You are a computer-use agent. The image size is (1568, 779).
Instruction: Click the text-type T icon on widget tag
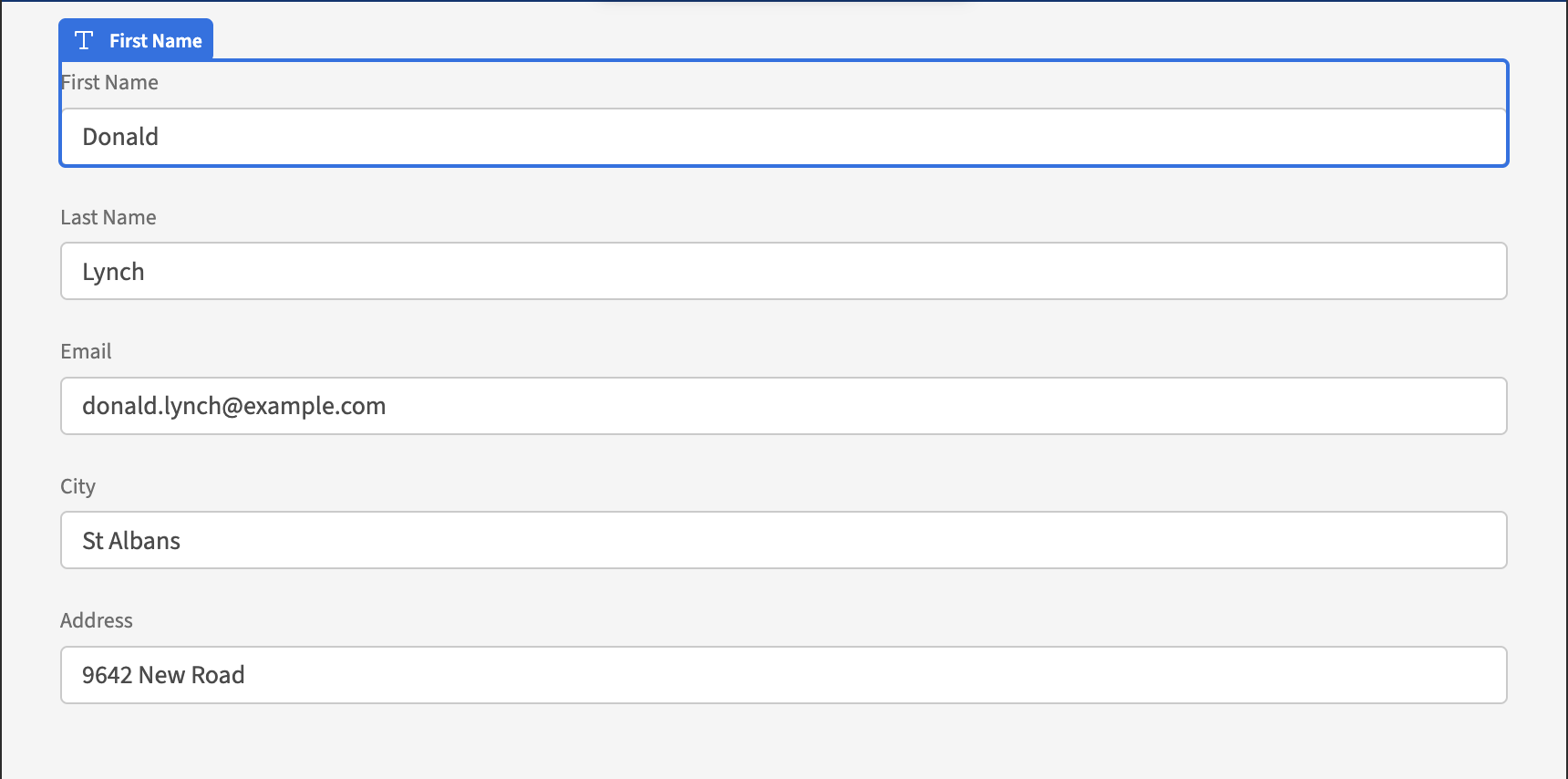click(84, 40)
